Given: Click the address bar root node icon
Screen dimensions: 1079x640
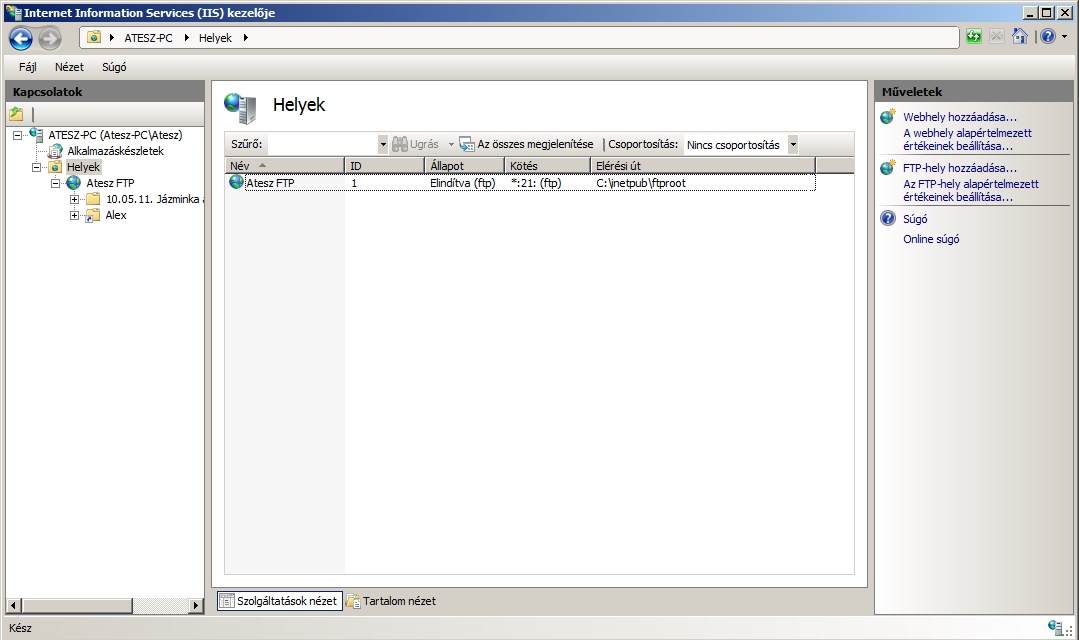Looking at the screenshot, I should (94, 37).
